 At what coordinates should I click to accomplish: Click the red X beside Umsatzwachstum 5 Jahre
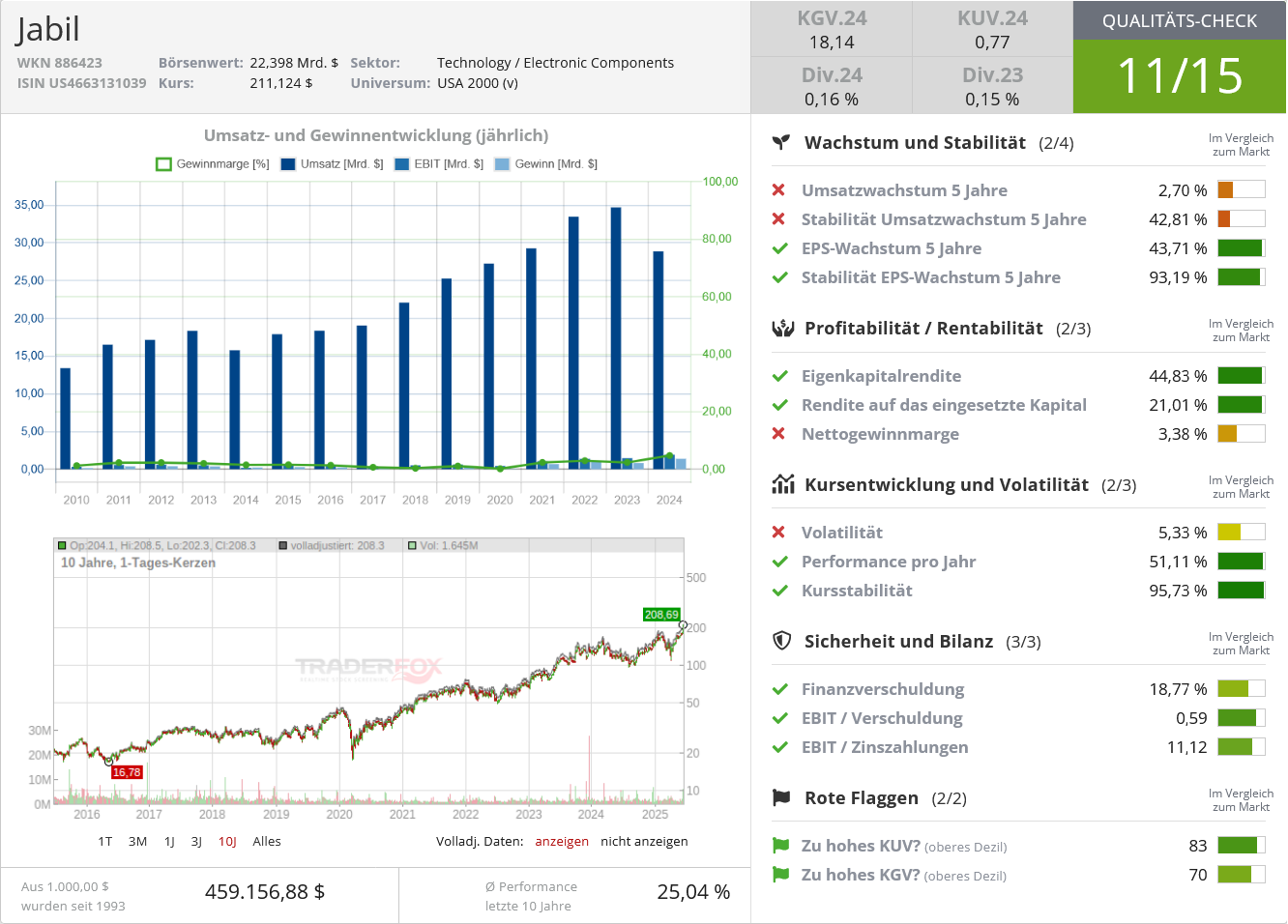pos(778,190)
